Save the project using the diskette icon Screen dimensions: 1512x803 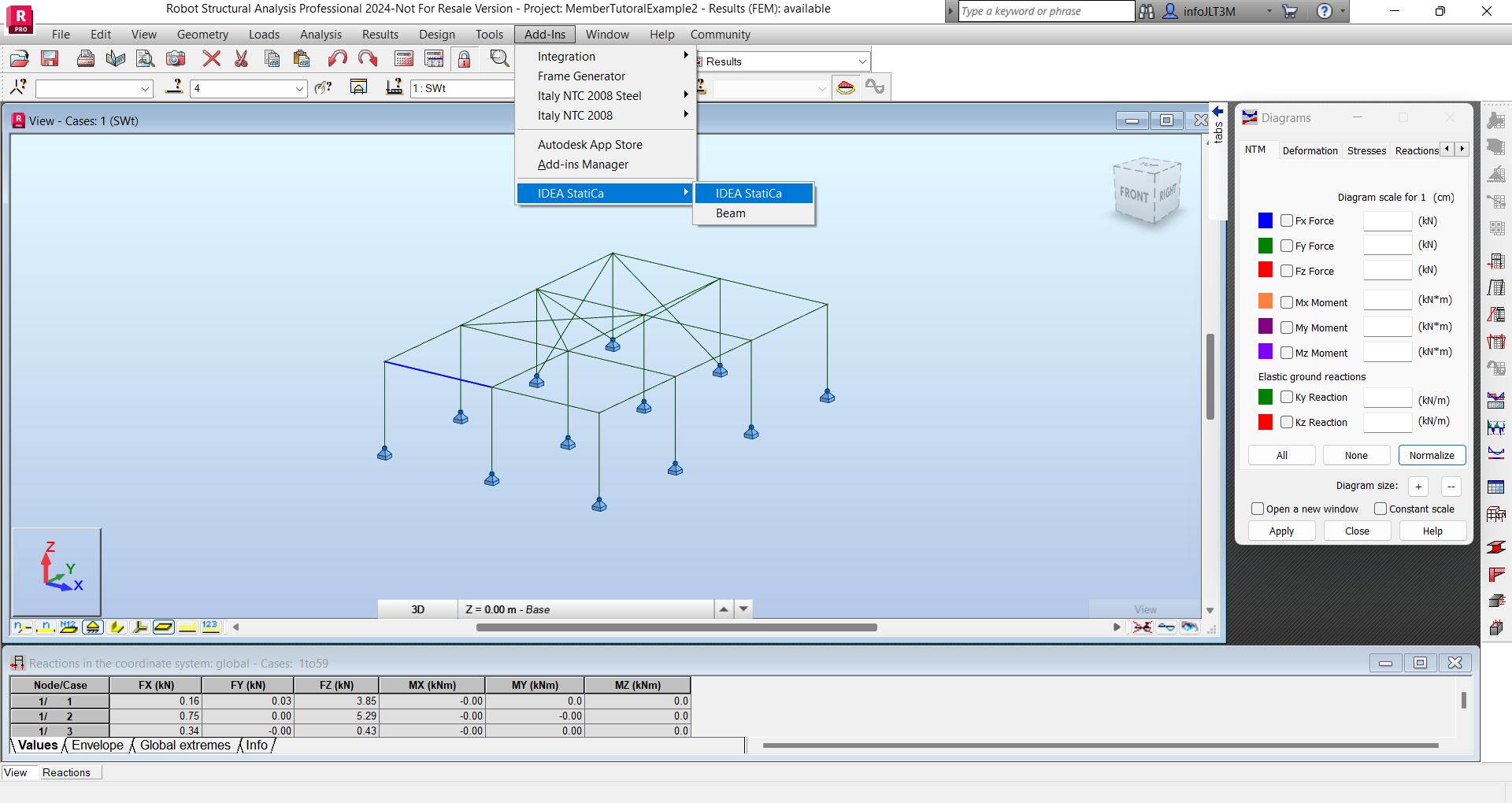pyautogui.click(x=50, y=57)
